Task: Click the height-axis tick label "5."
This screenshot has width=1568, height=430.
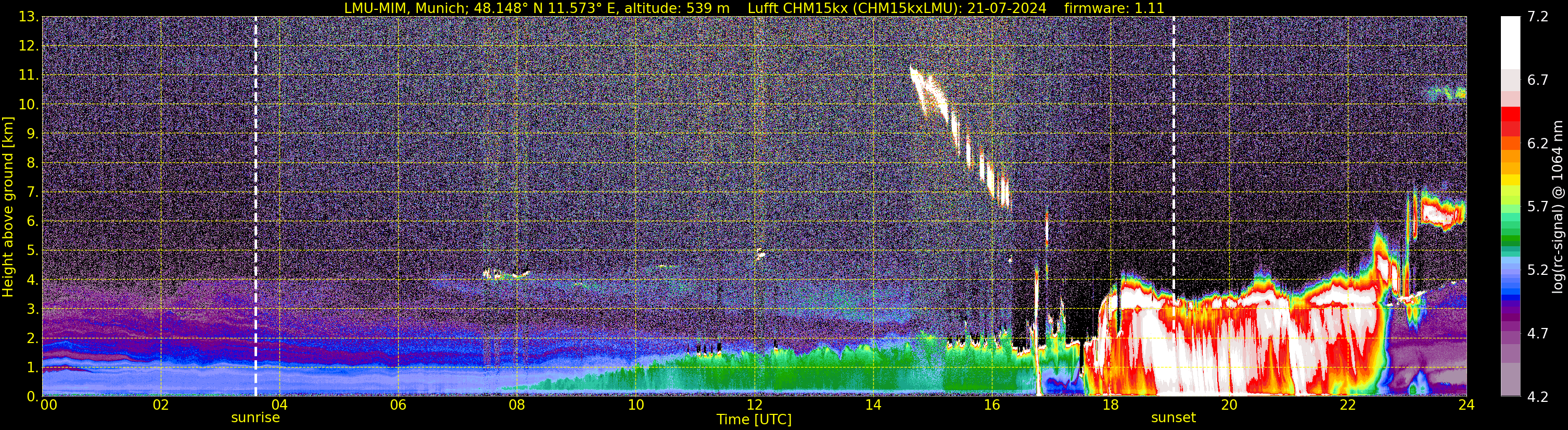Action: coord(32,251)
